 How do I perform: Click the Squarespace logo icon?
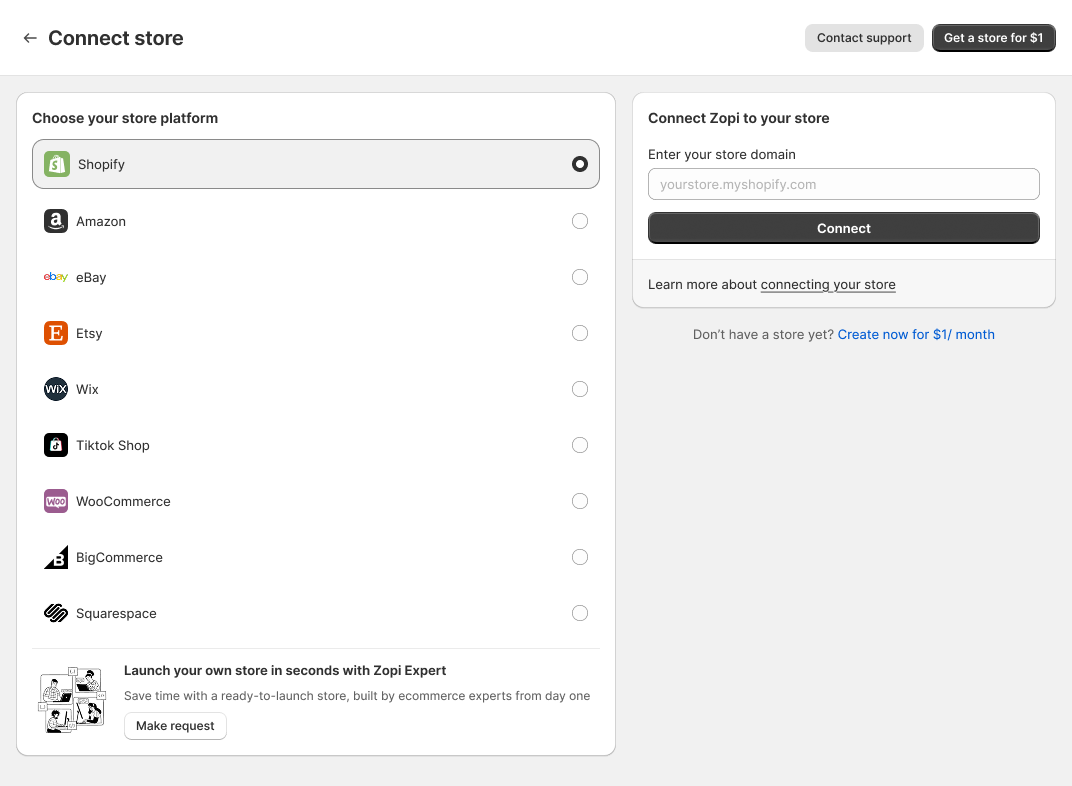(x=56, y=613)
